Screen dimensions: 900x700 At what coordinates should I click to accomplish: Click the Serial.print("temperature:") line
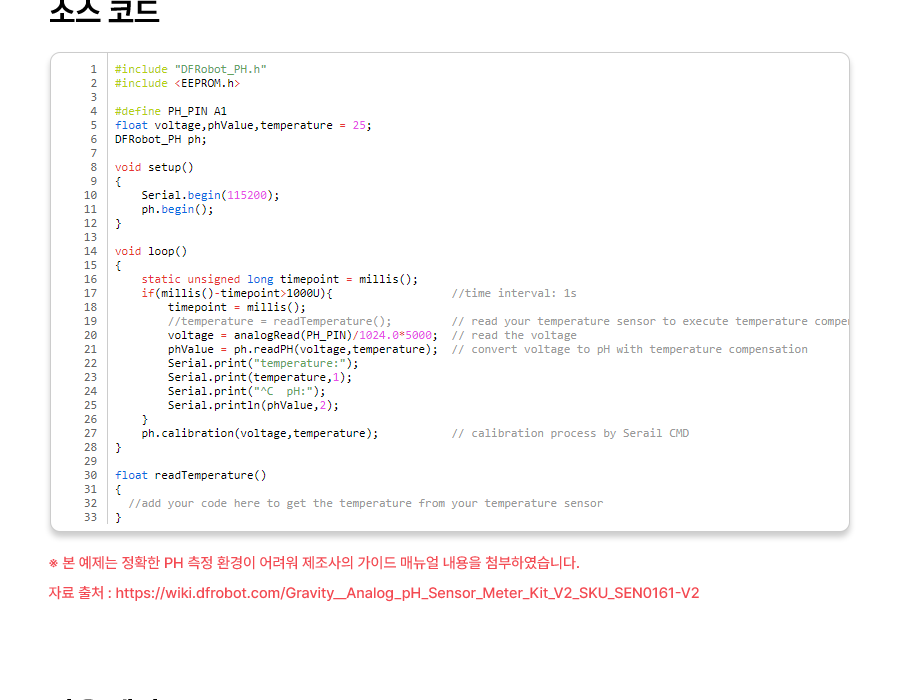[262, 363]
